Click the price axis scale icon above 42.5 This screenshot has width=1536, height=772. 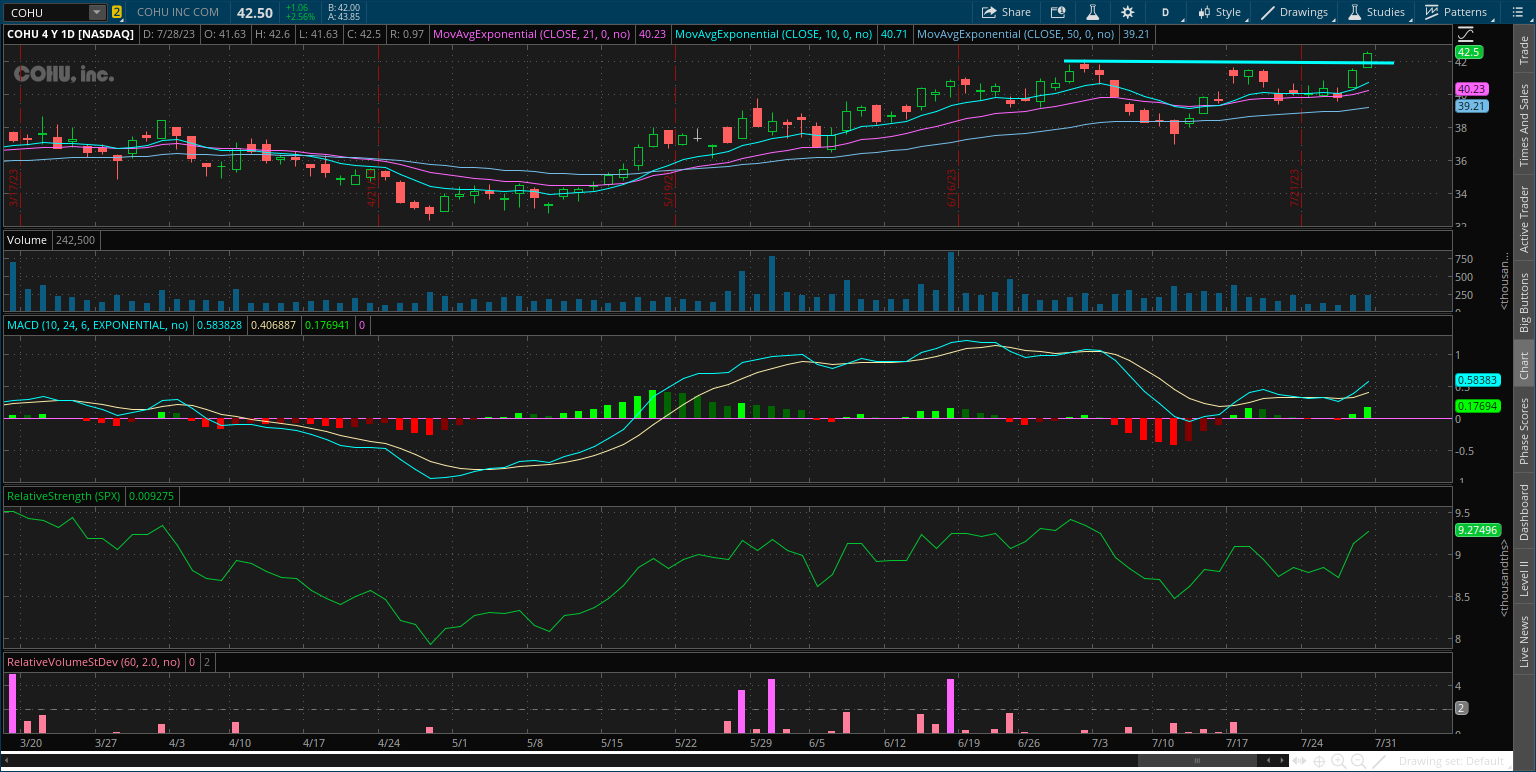click(x=1467, y=34)
